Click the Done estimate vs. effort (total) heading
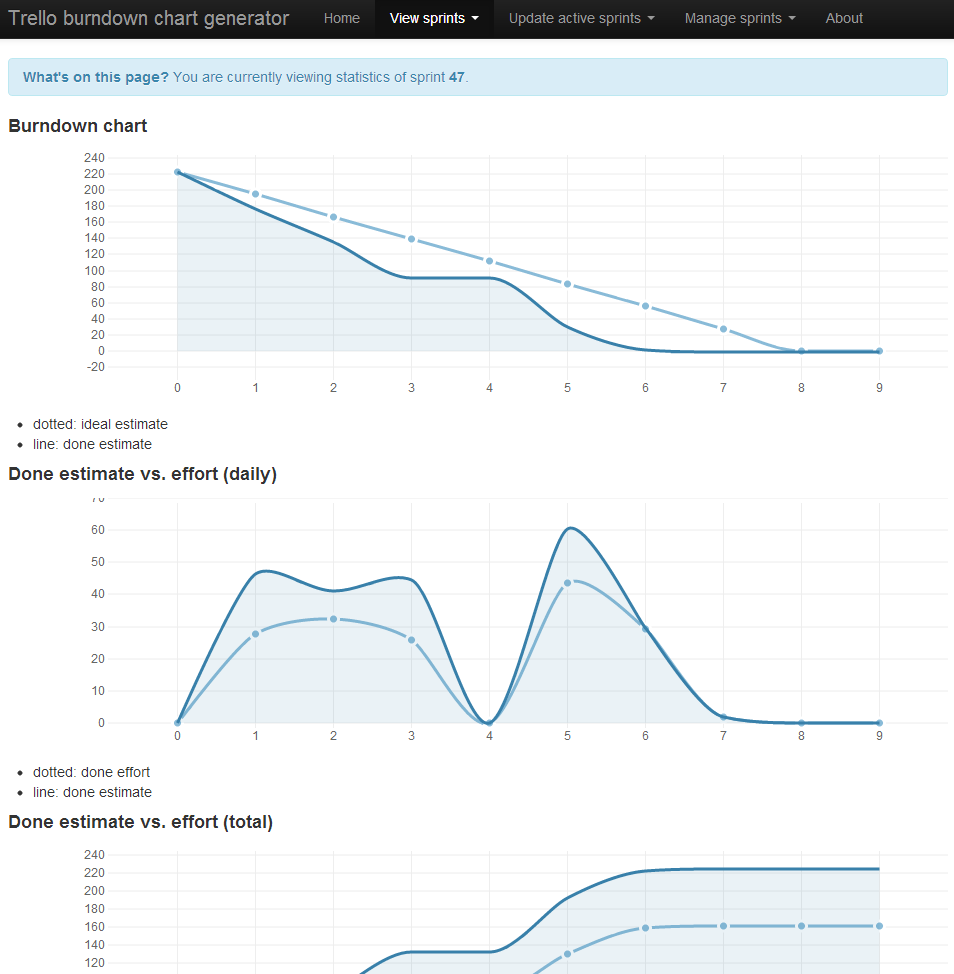This screenshot has height=974, width=954. (140, 822)
